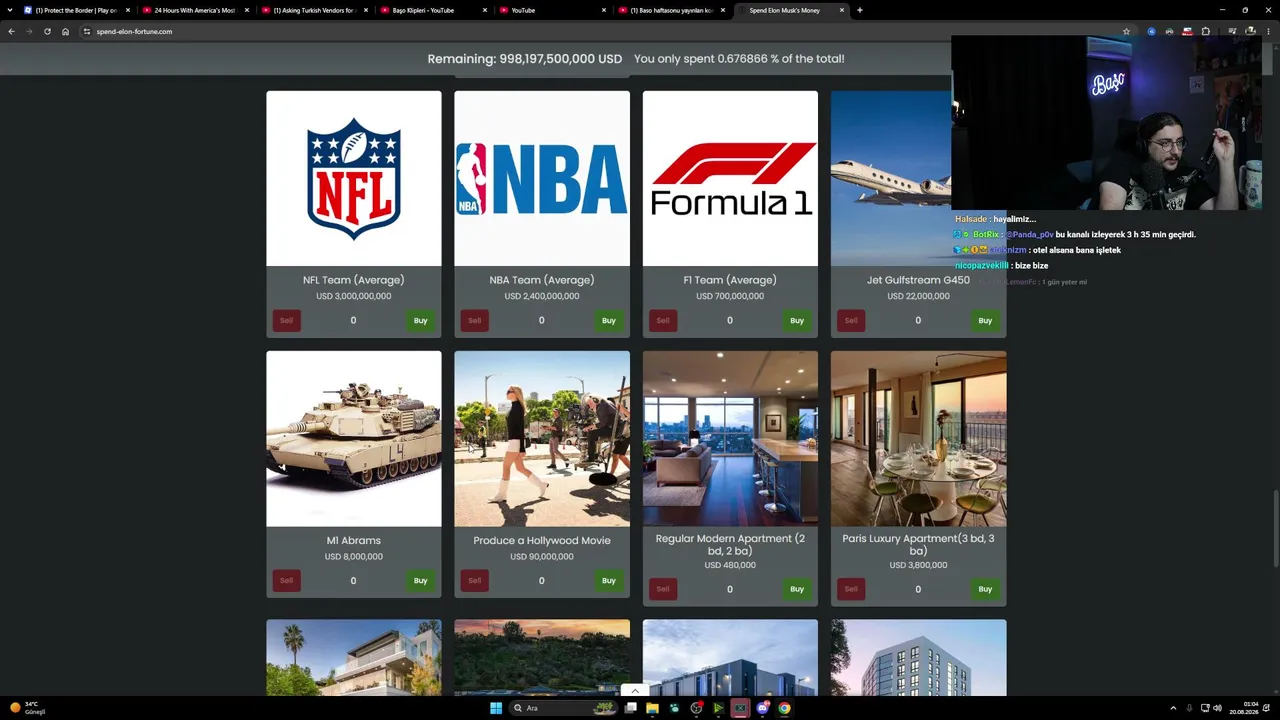Click the M1 Abrams quantity field
This screenshot has height=720, width=1280.
[353, 581]
